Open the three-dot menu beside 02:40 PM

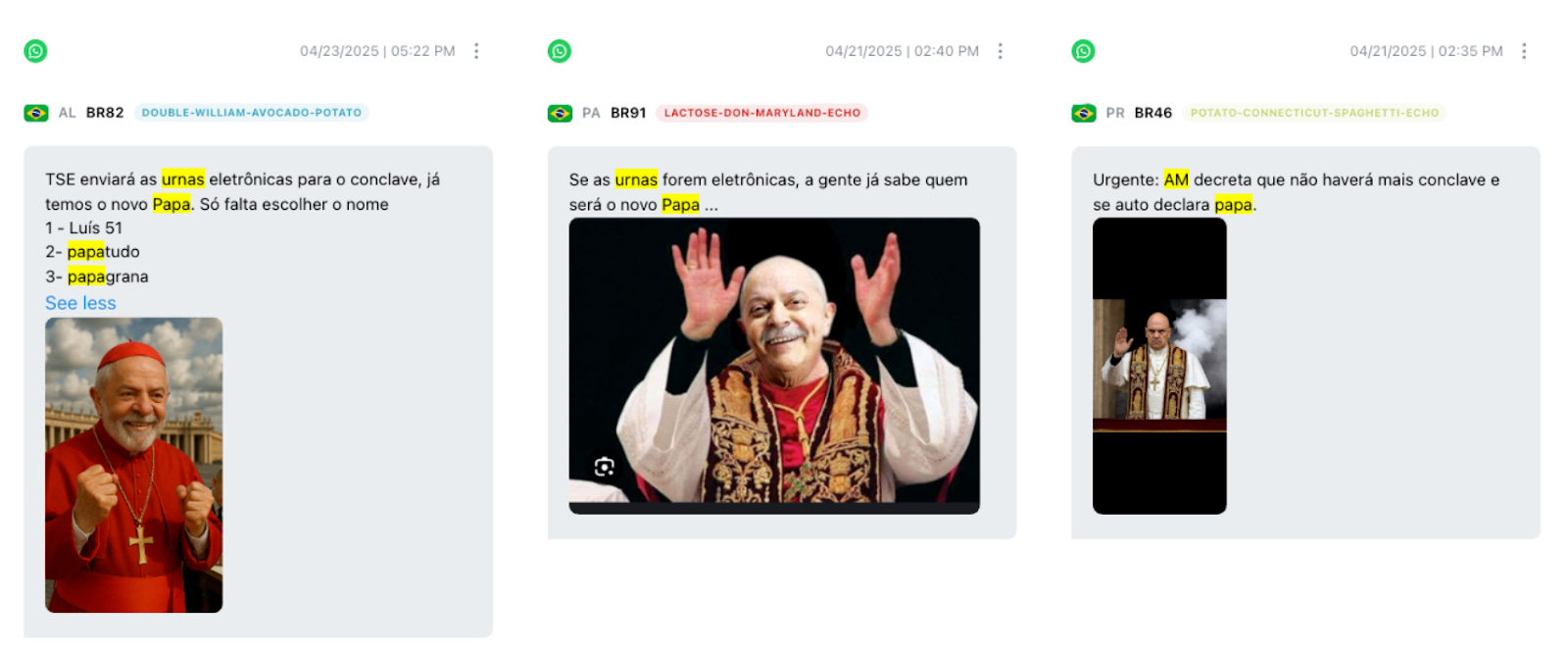click(1000, 51)
